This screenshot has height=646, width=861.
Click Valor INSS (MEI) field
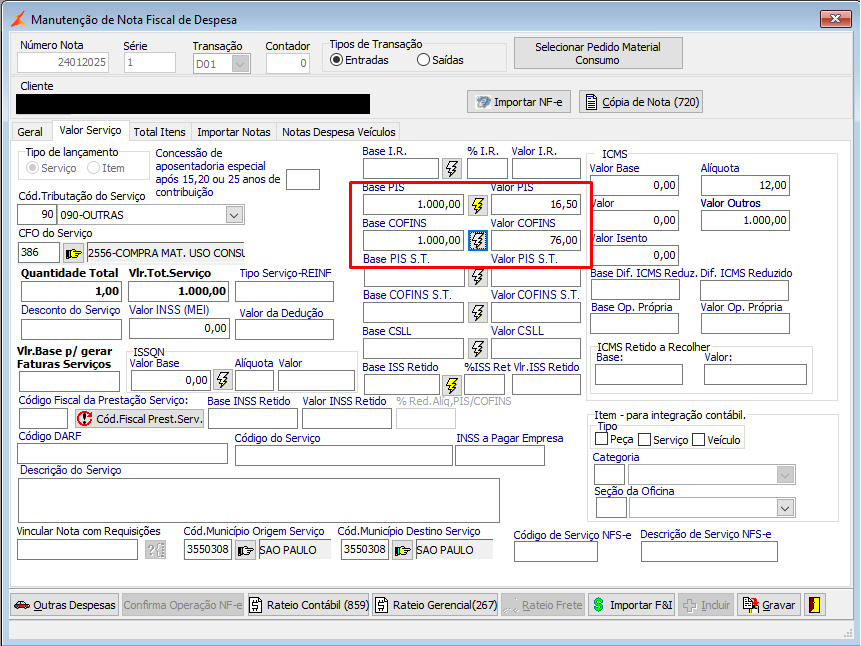click(x=179, y=328)
